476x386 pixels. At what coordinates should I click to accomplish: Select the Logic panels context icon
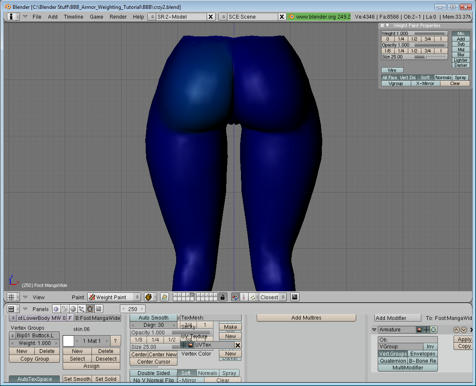coord(56,309)
